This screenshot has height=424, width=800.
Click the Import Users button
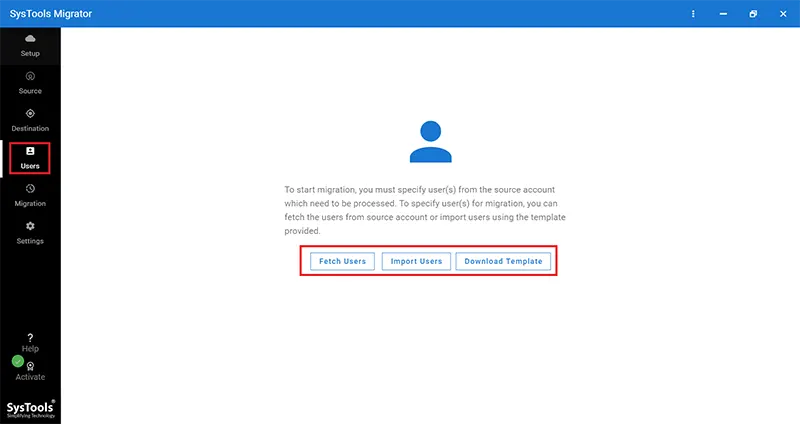pyautogui.click(x=416, y=261)
